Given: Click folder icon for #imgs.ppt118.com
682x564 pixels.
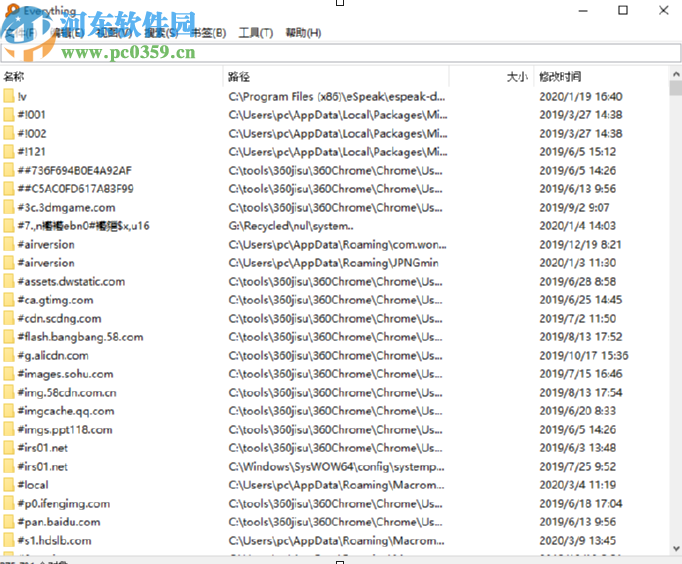Looking at the screenshot, I should [x=9, y=429].
